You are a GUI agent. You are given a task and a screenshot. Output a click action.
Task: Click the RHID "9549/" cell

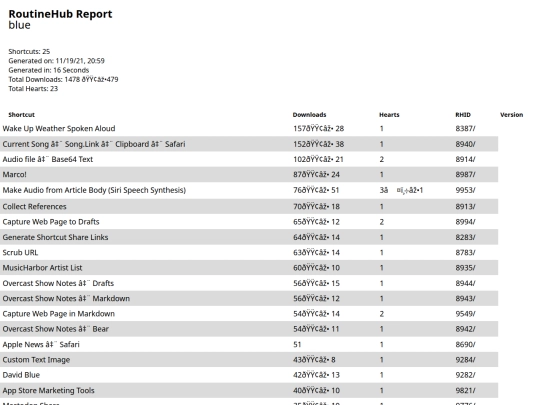[465, 314]
